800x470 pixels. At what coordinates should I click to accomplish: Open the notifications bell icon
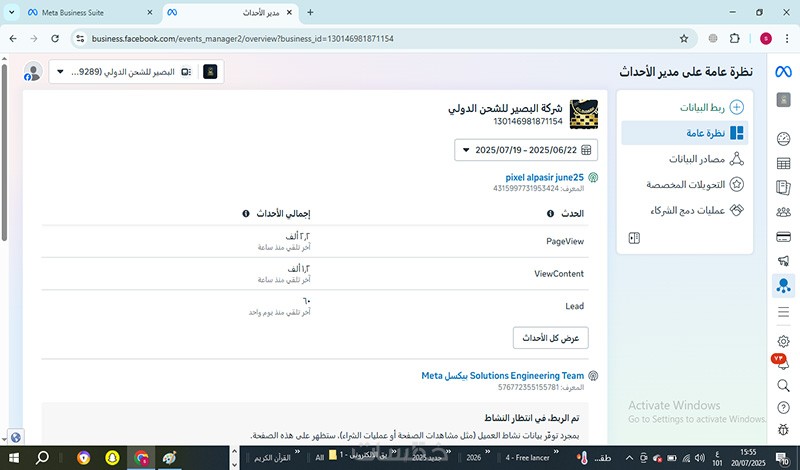click(x=783, y=362)
